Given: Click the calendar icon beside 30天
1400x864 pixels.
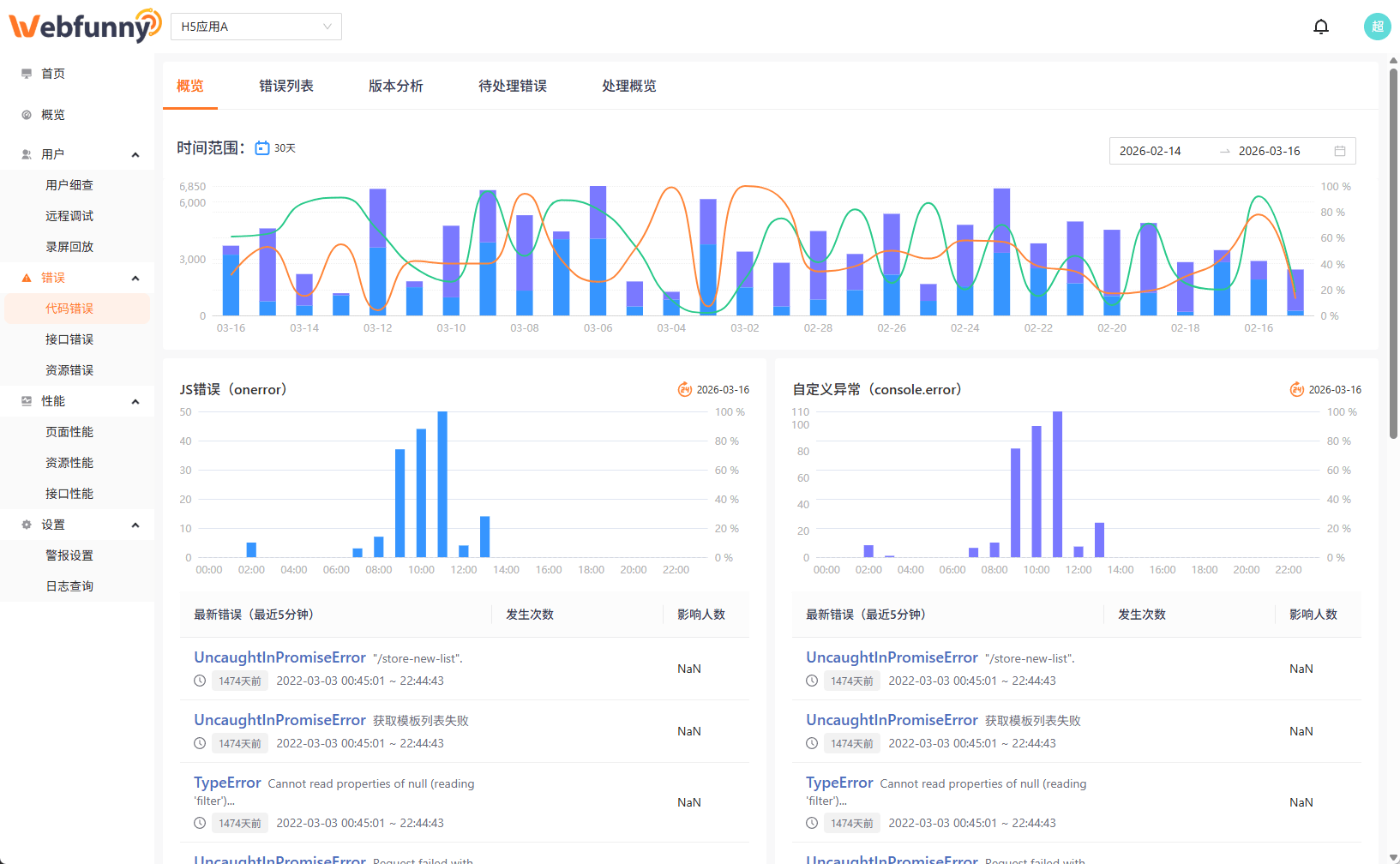Looking at the screenshot, I should [x=262, y=147].
